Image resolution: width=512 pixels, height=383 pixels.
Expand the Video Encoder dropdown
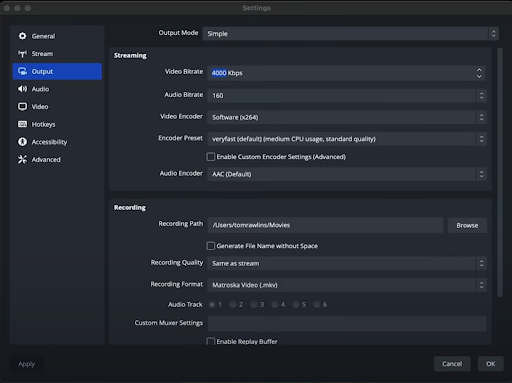[x=347, y=117]
